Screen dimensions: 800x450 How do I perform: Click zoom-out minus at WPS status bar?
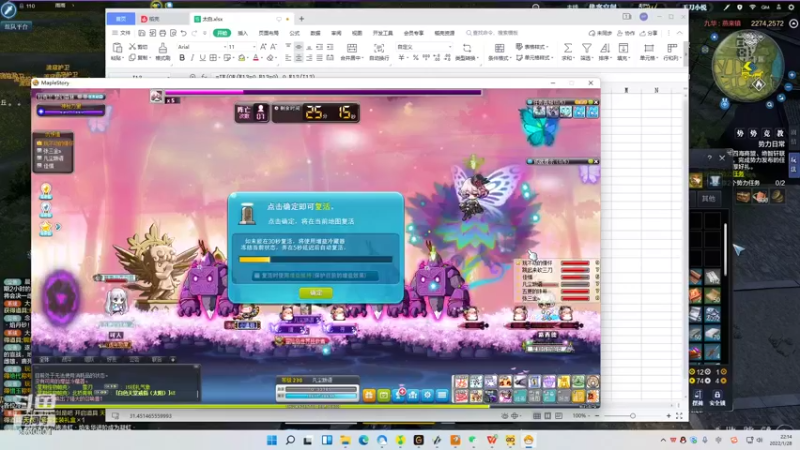tap(596, 416)
